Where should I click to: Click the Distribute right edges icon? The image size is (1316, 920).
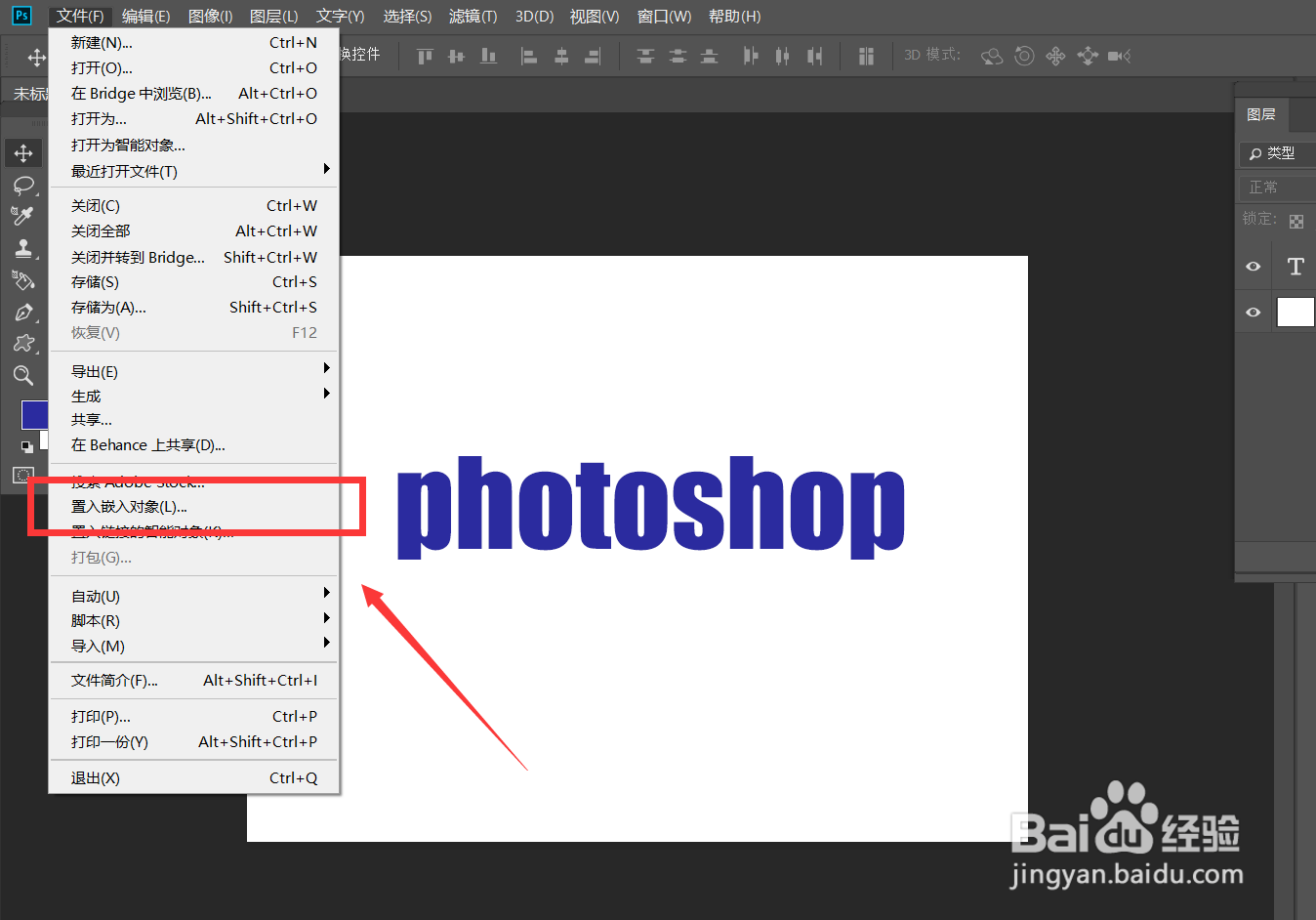click(814, 56)
